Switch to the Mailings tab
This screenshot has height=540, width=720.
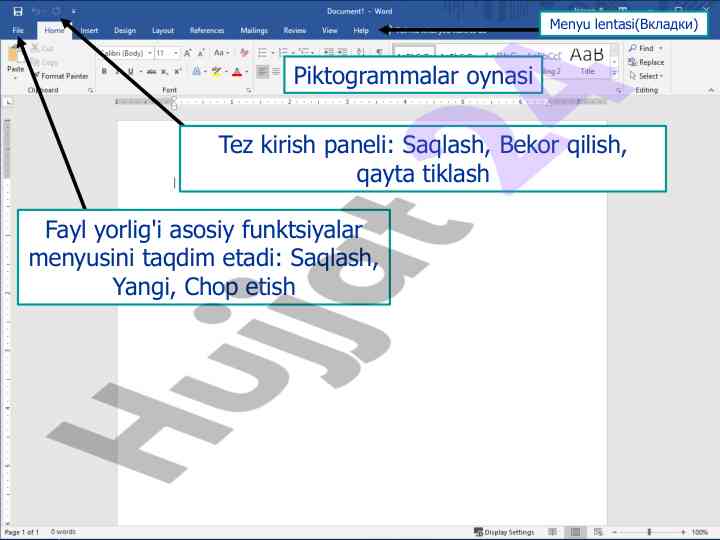point(254,30)
